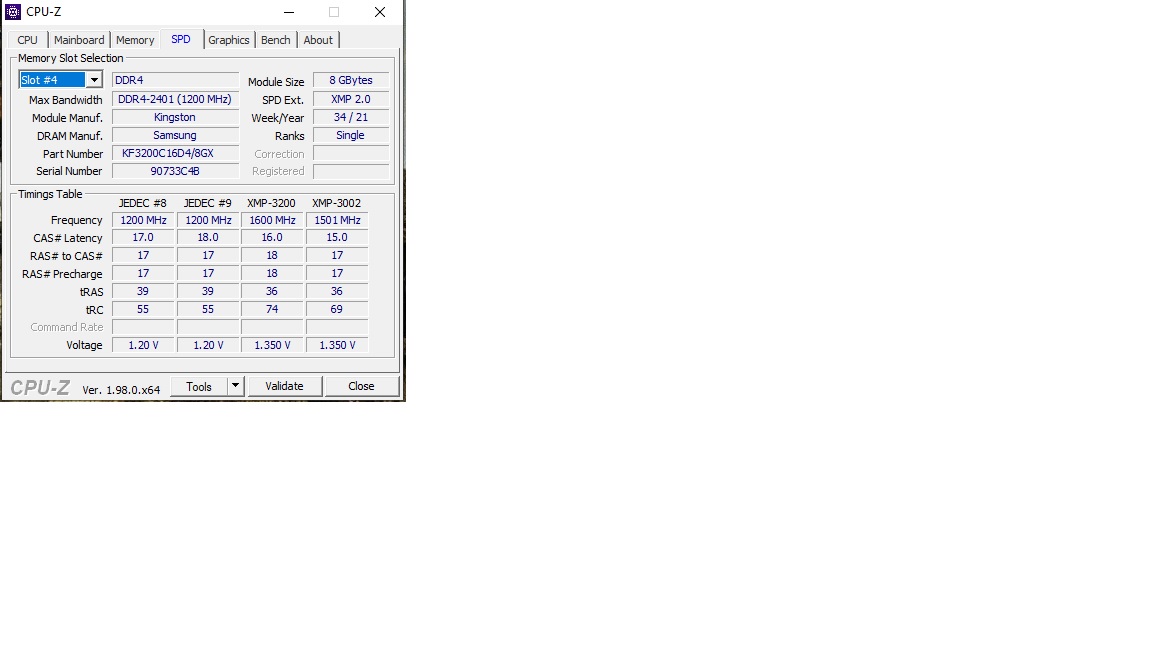Screen dimensions: 1152x648
Task: Select the SPD tab
Action: [x=181, y=39]
